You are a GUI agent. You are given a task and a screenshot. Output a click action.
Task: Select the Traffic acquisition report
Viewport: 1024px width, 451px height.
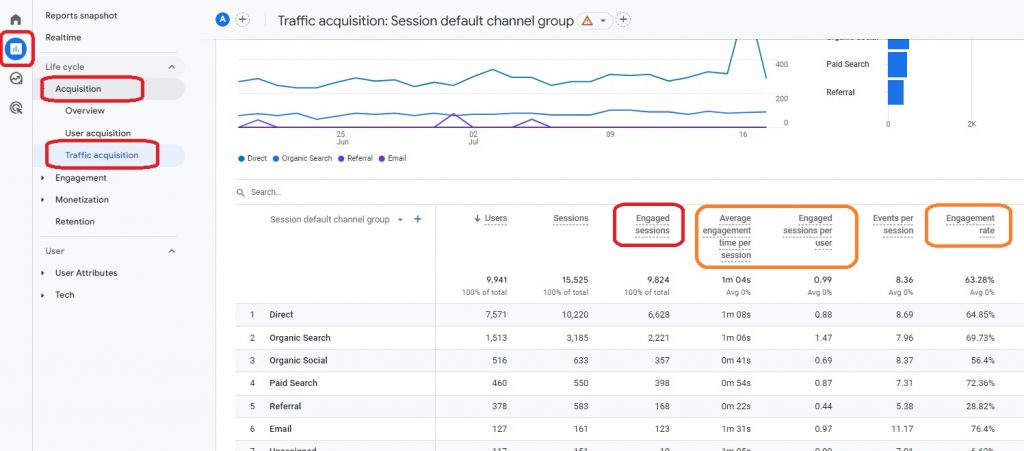pos(102,155)
